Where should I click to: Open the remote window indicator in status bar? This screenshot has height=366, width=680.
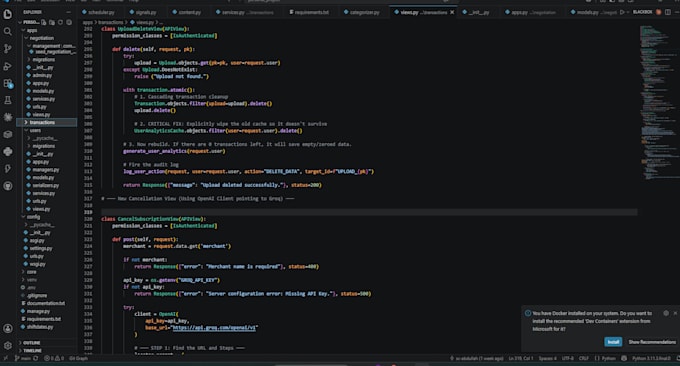coord(5,359)
